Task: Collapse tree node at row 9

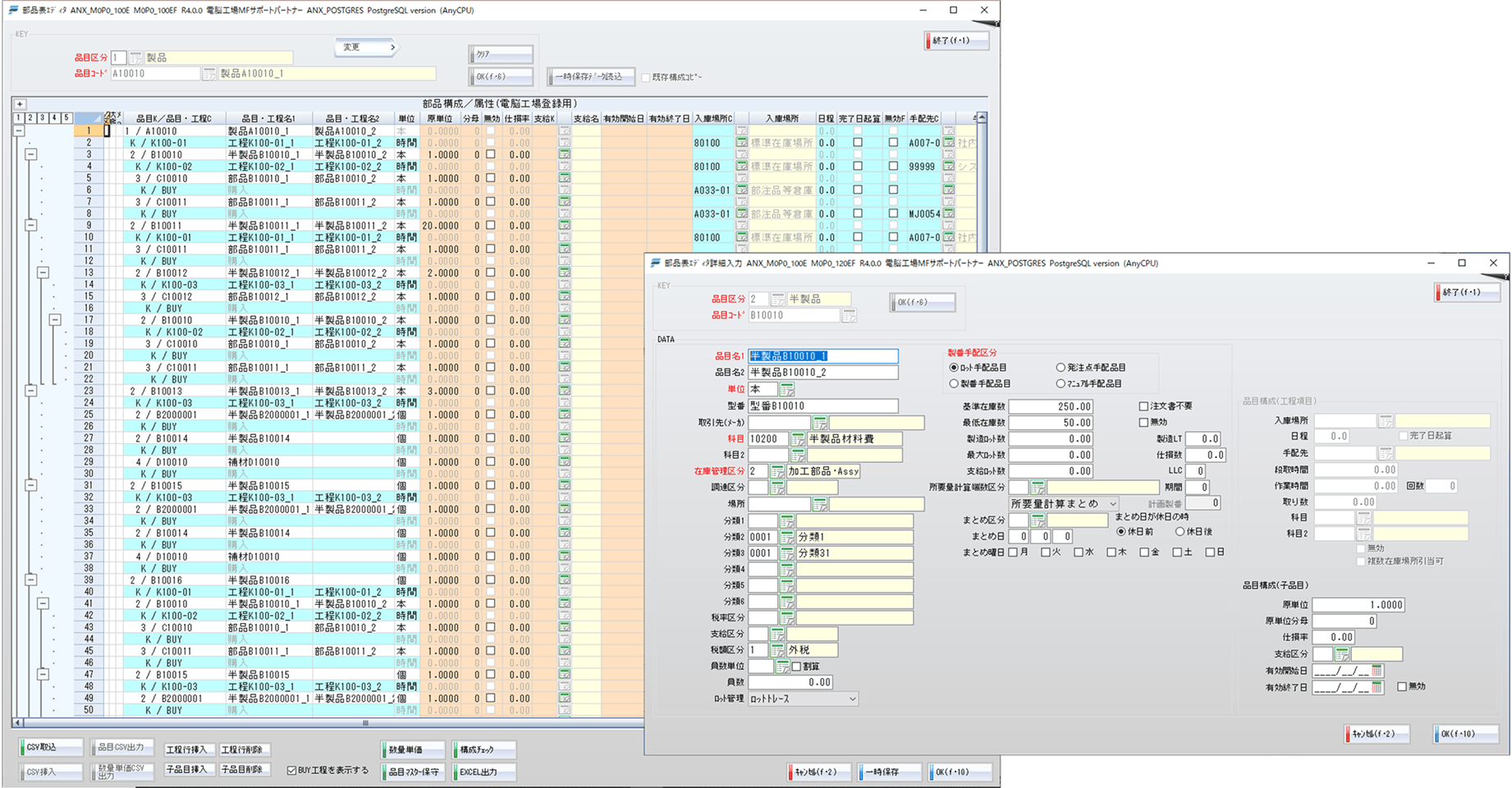Action: (30, 225)
